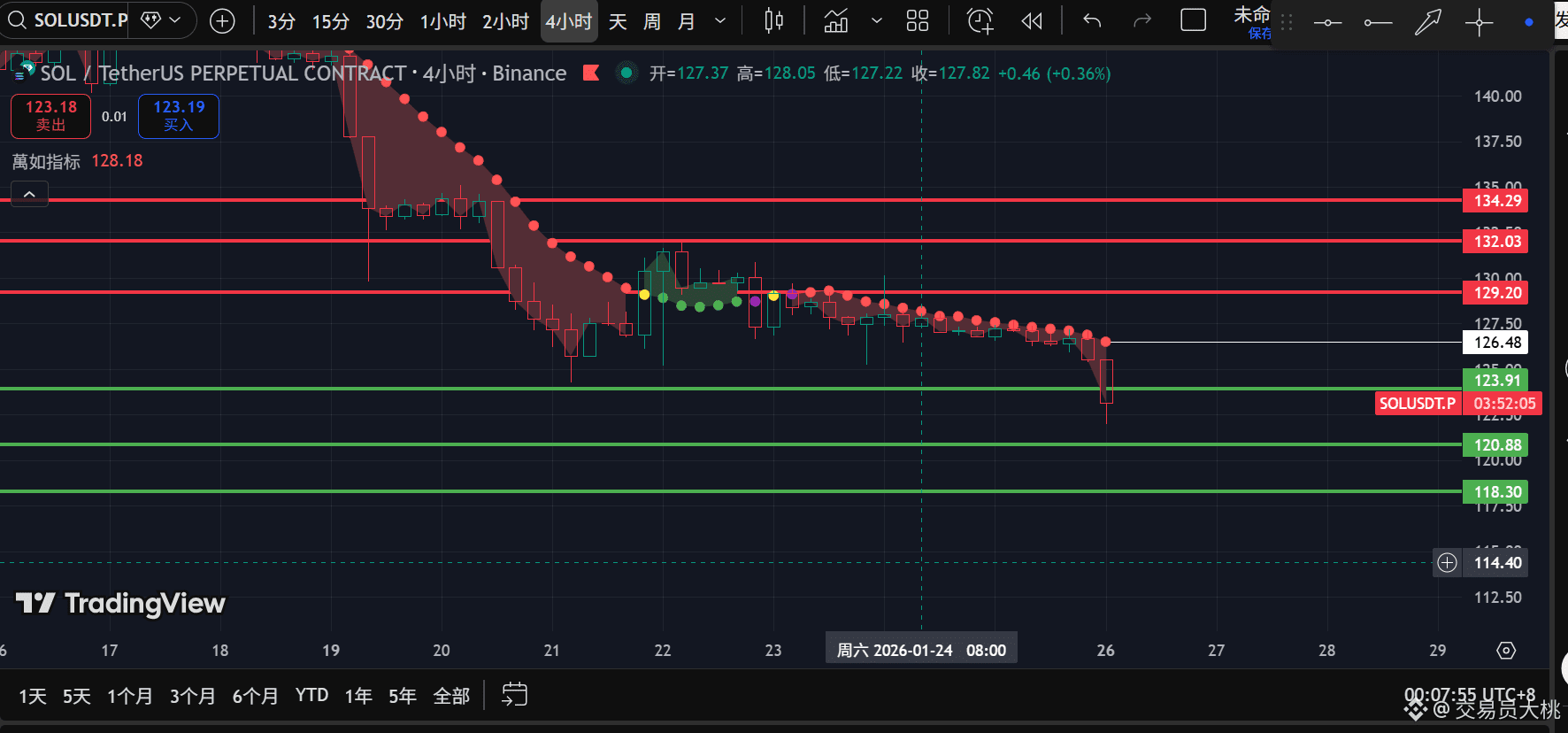
Task: Select the 4小时 timeframe
Action: [568, 21]
